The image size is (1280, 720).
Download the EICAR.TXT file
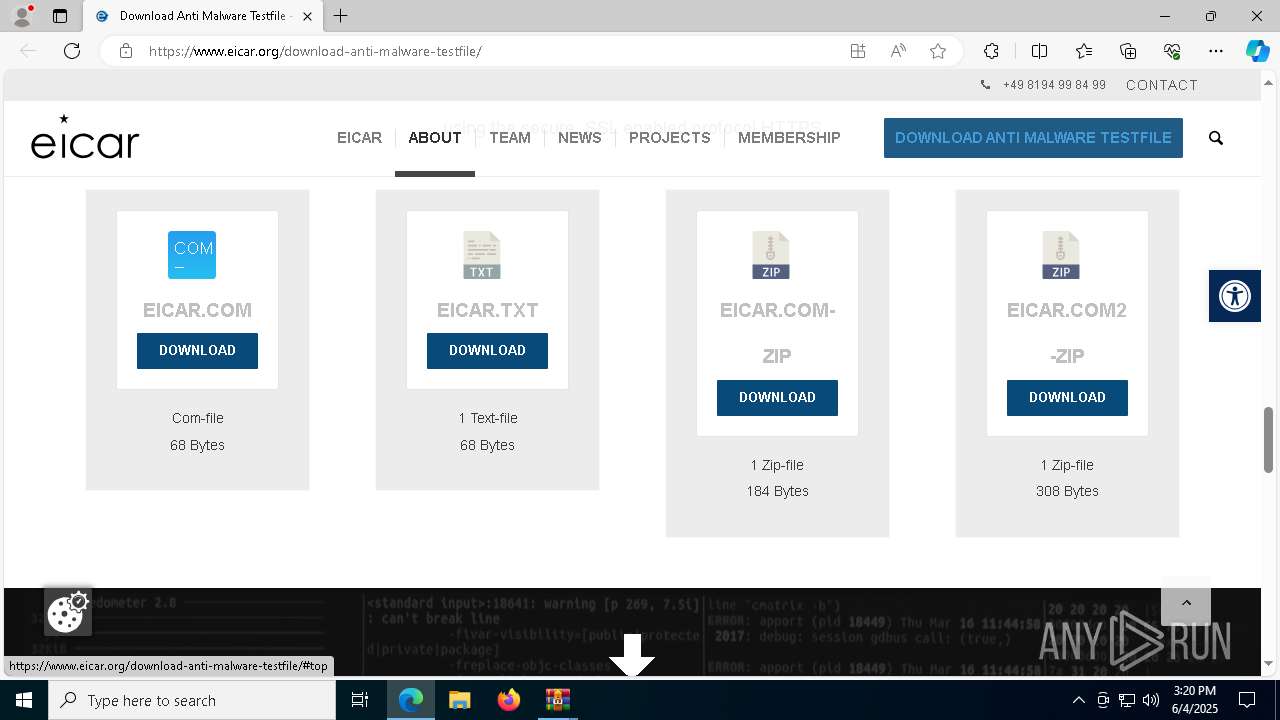487,350
